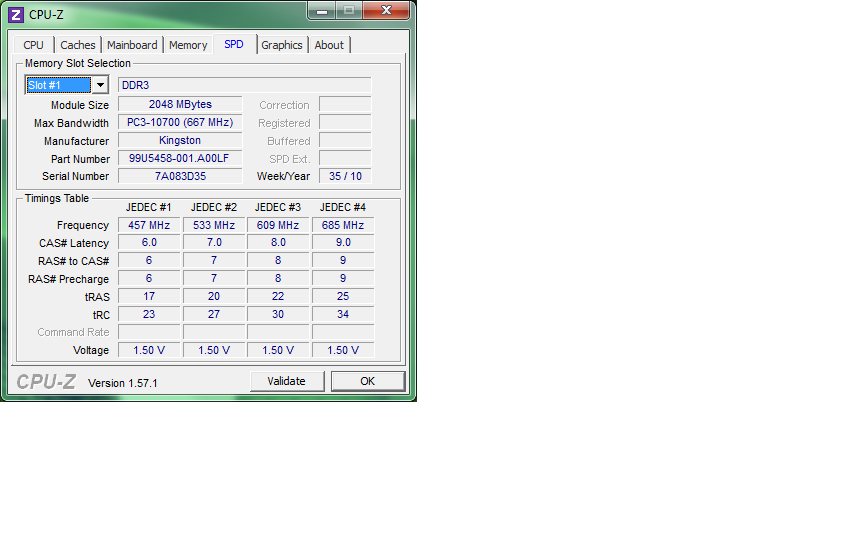Click the Module Size label

coord(80,105)
